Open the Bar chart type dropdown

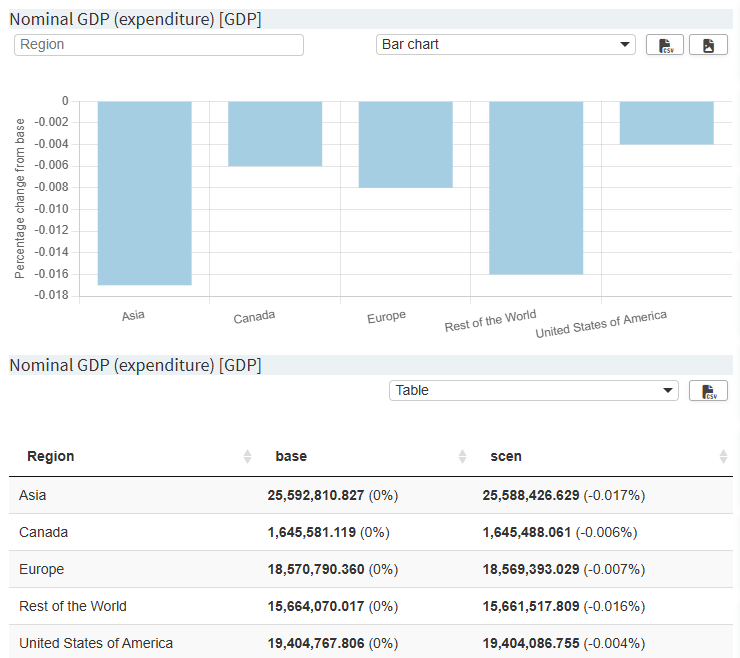pos(505,44)
